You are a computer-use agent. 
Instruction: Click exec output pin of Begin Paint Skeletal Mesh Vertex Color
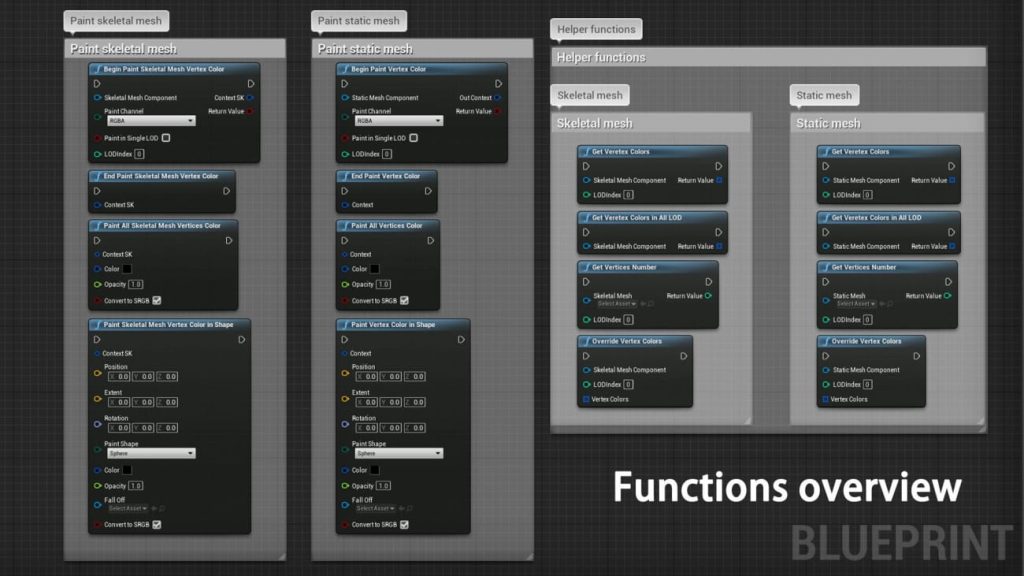pyautogui.click(x=251, y=84)
